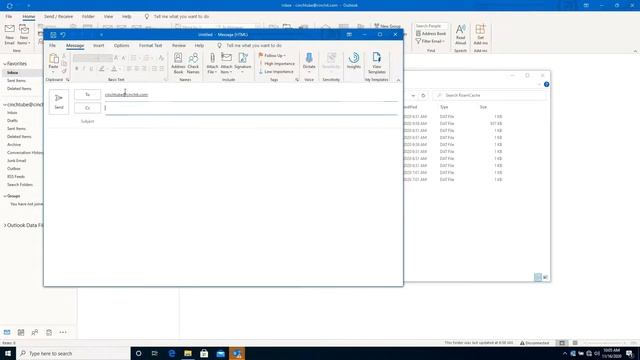Click the Check Names icon
The image size is (640, 360).
point(193,63)
